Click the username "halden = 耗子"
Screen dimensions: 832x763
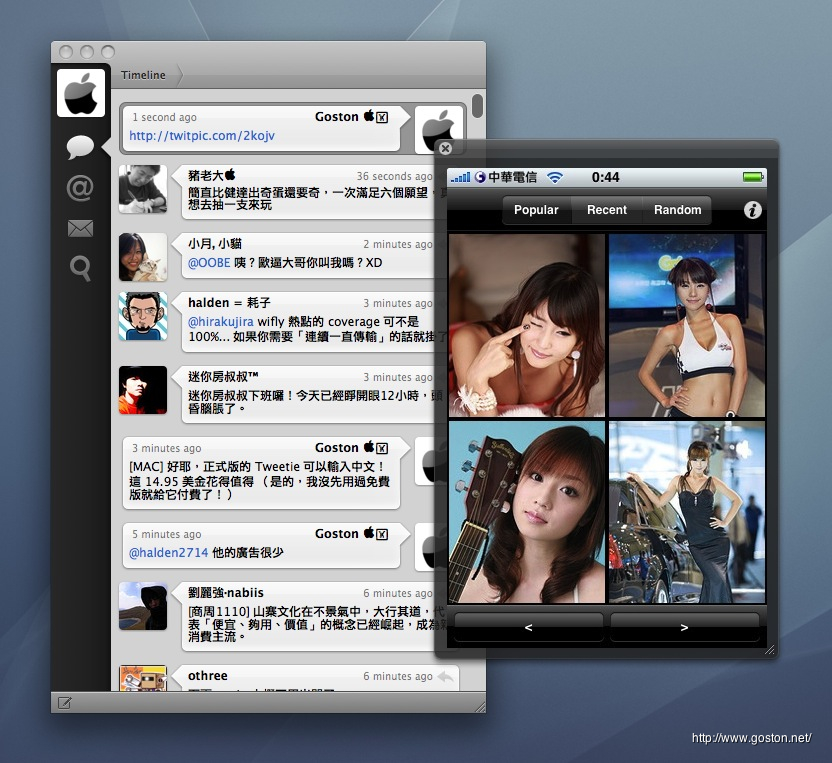229,303
